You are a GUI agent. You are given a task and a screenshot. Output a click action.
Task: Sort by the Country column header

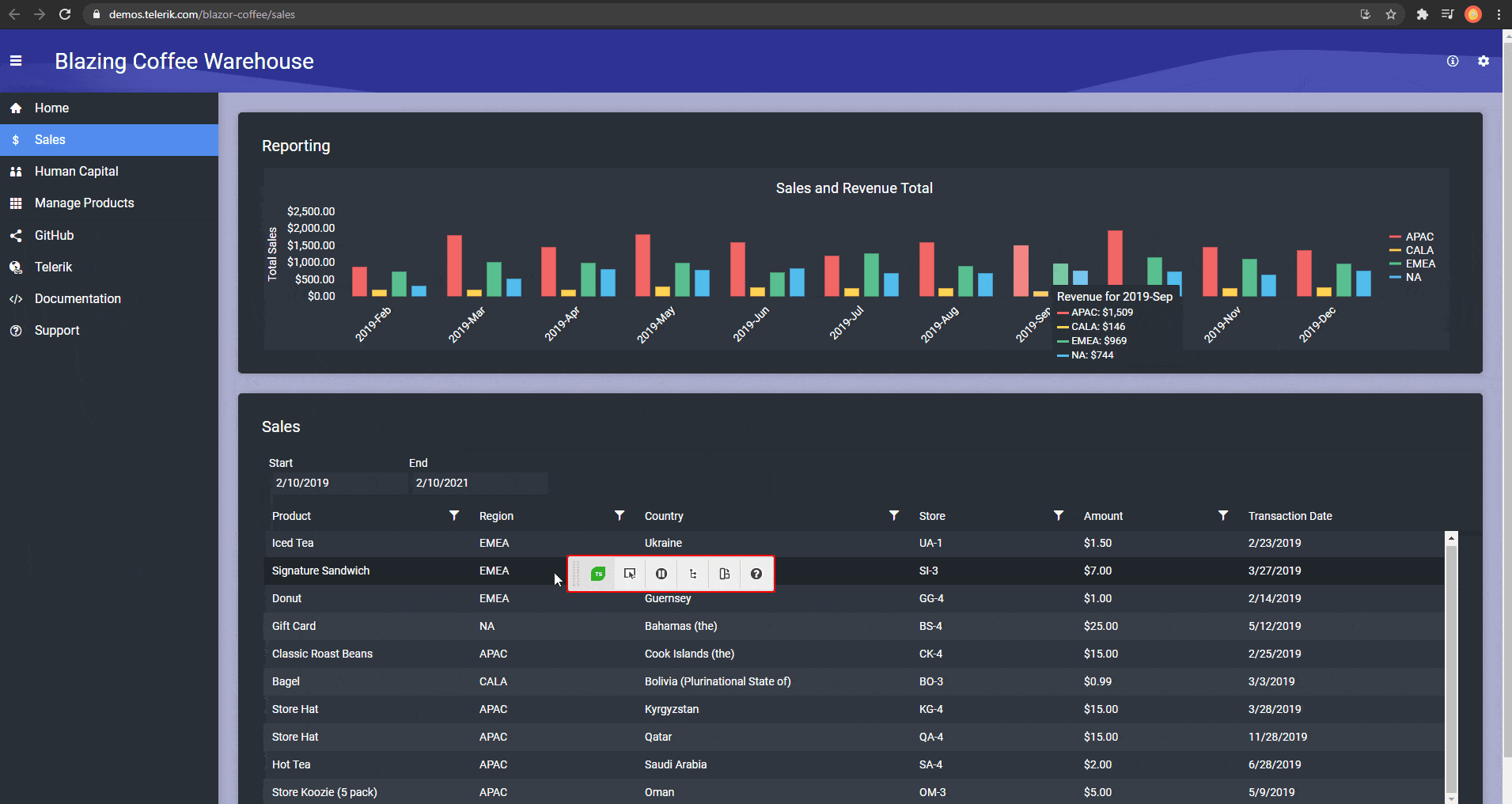(664, 516)
